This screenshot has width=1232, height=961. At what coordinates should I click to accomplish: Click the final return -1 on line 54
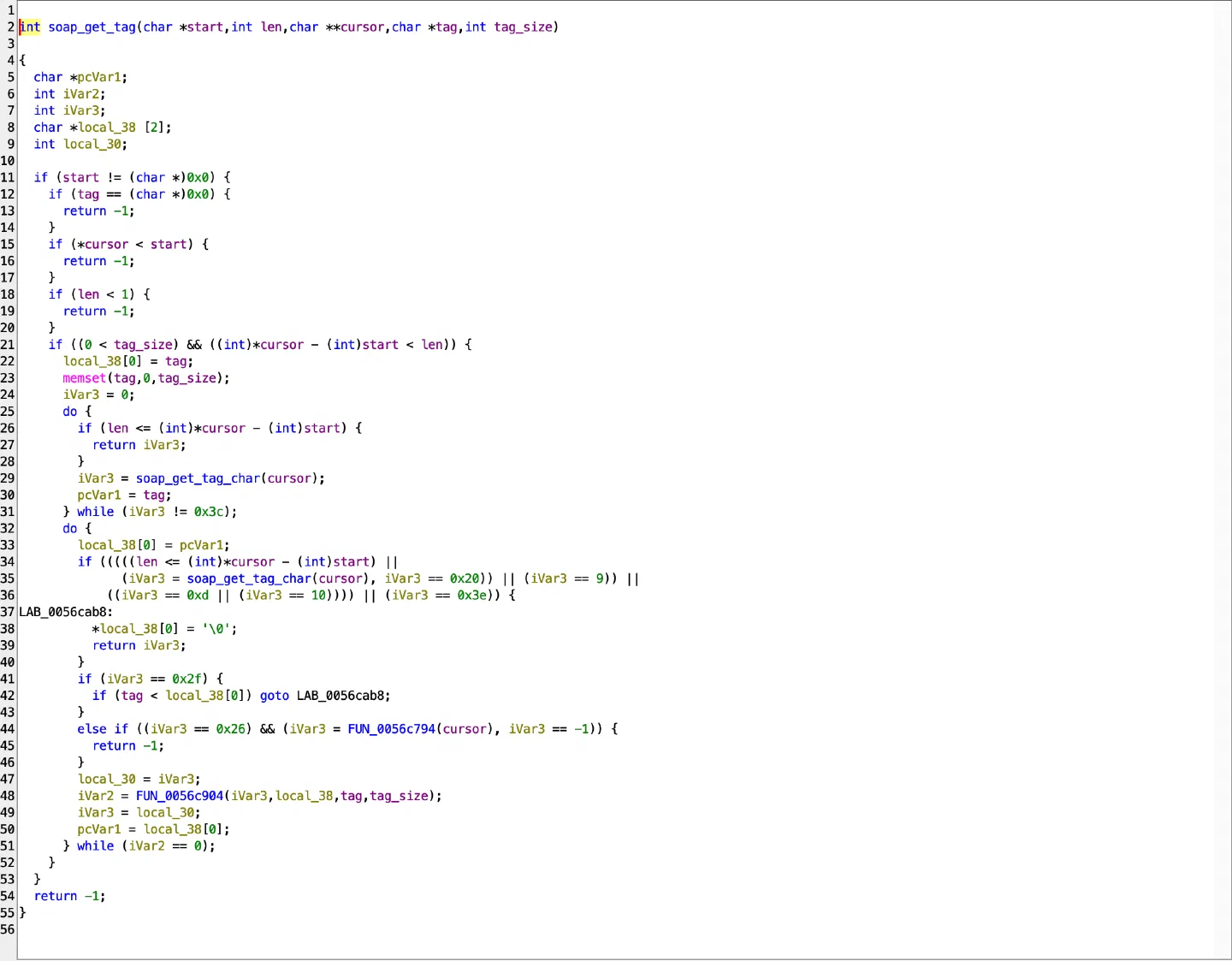pos(67,896)
